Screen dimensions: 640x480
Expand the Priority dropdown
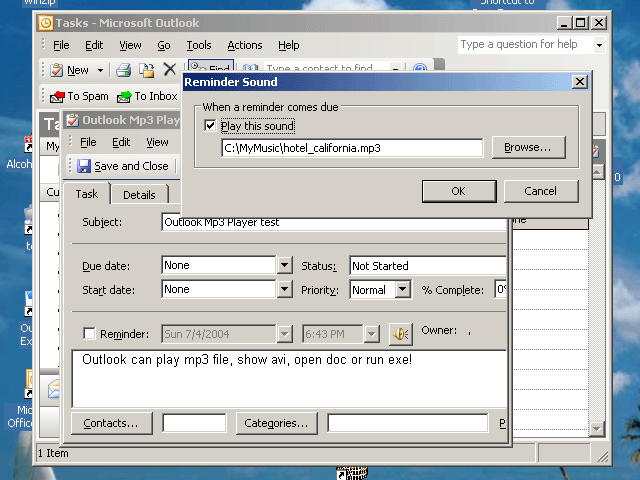pos(402,289)
